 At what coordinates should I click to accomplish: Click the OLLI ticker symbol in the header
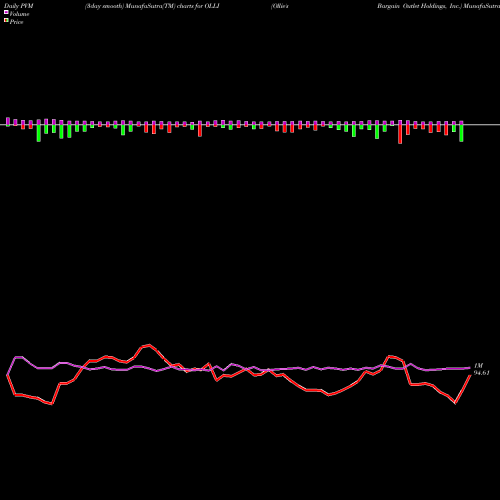click(x=212, y=6)
